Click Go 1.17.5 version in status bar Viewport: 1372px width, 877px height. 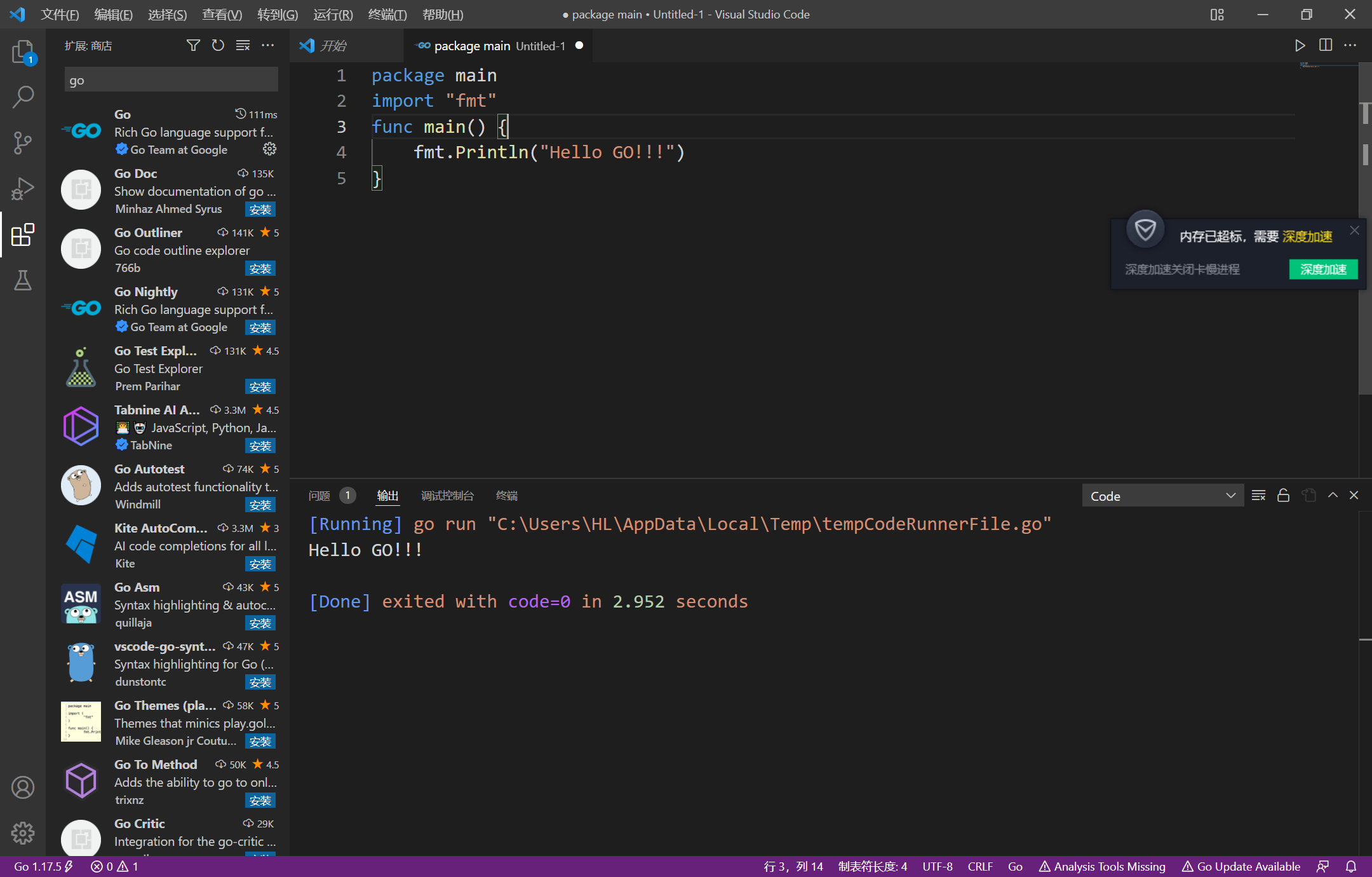pyautogui.click(x=43, y=866)
